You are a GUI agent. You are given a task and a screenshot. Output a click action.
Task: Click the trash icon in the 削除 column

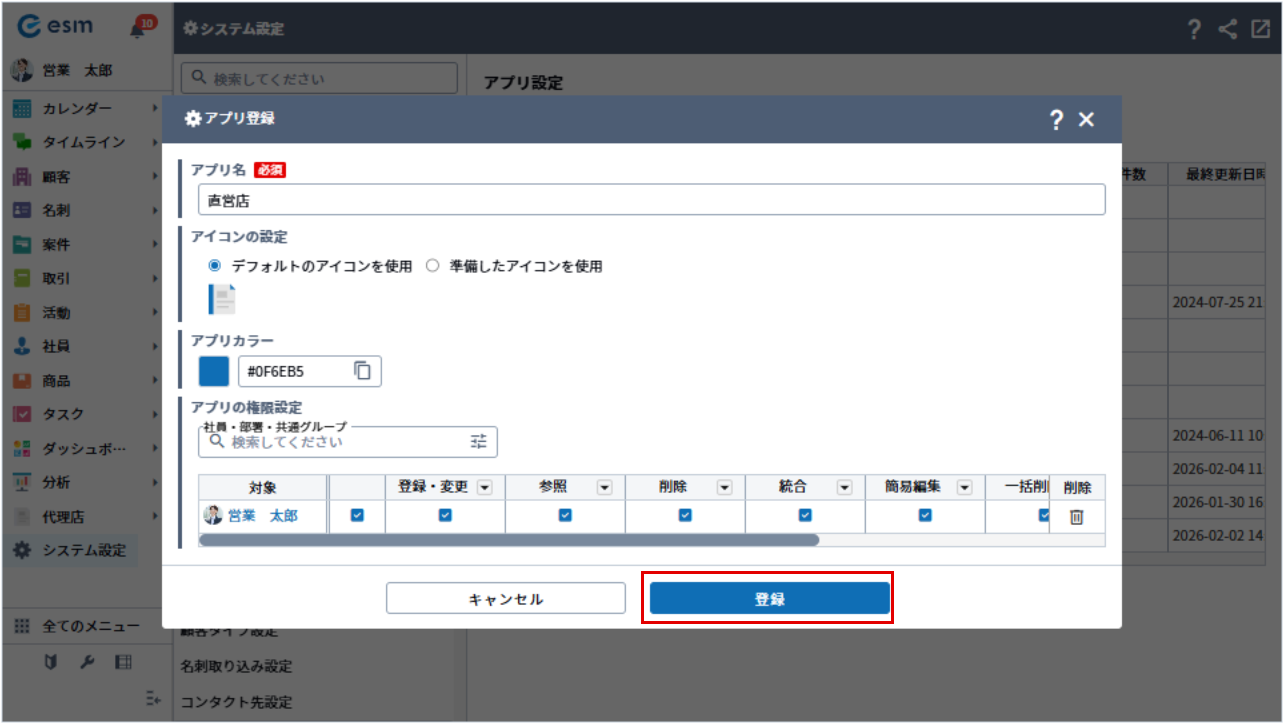(x=1076, y=517)
